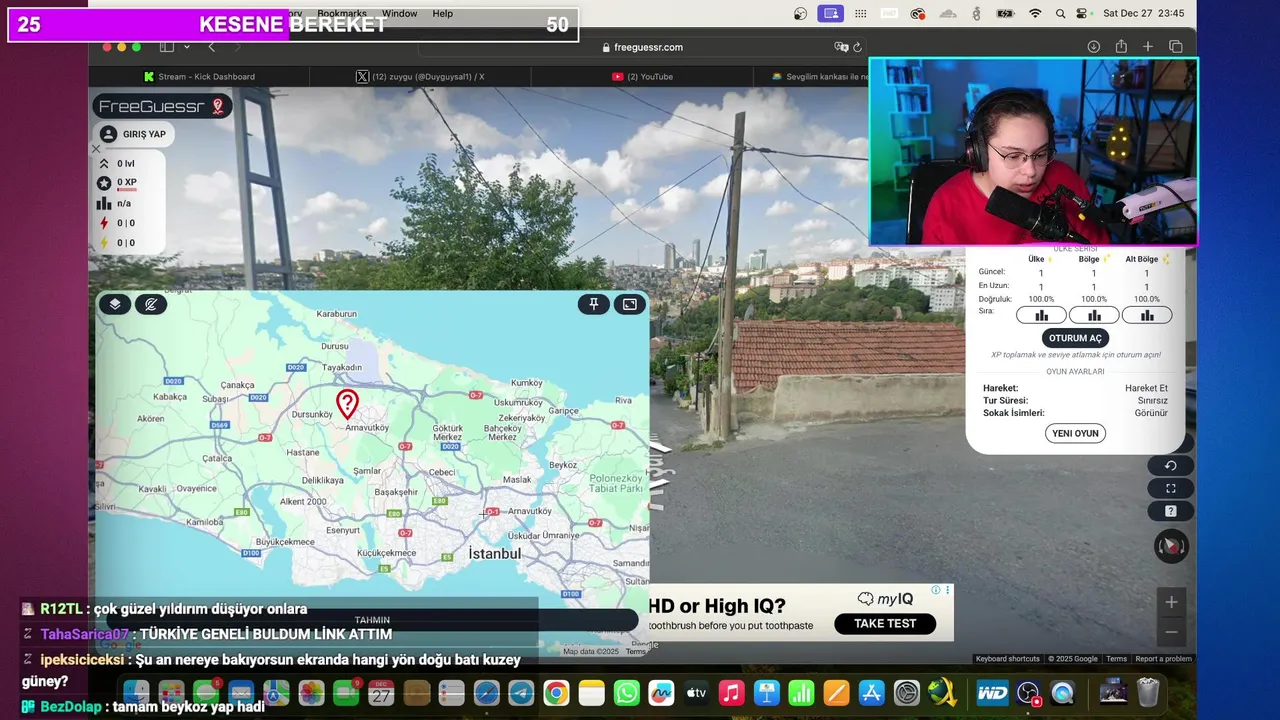Click TAKE TEST ad button
Viewport: 1280px width, 720px height.
click(x=884, y=623)
